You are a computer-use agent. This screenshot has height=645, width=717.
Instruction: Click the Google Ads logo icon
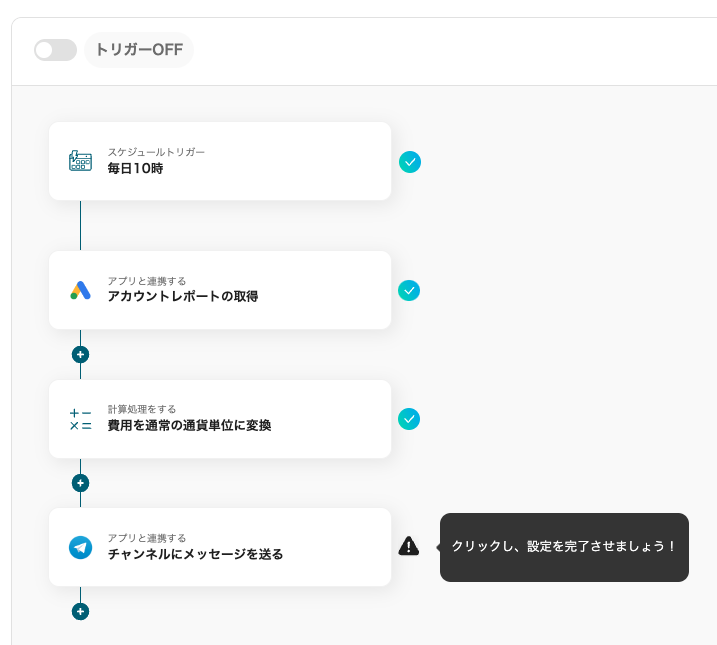[x=80, y=290]
